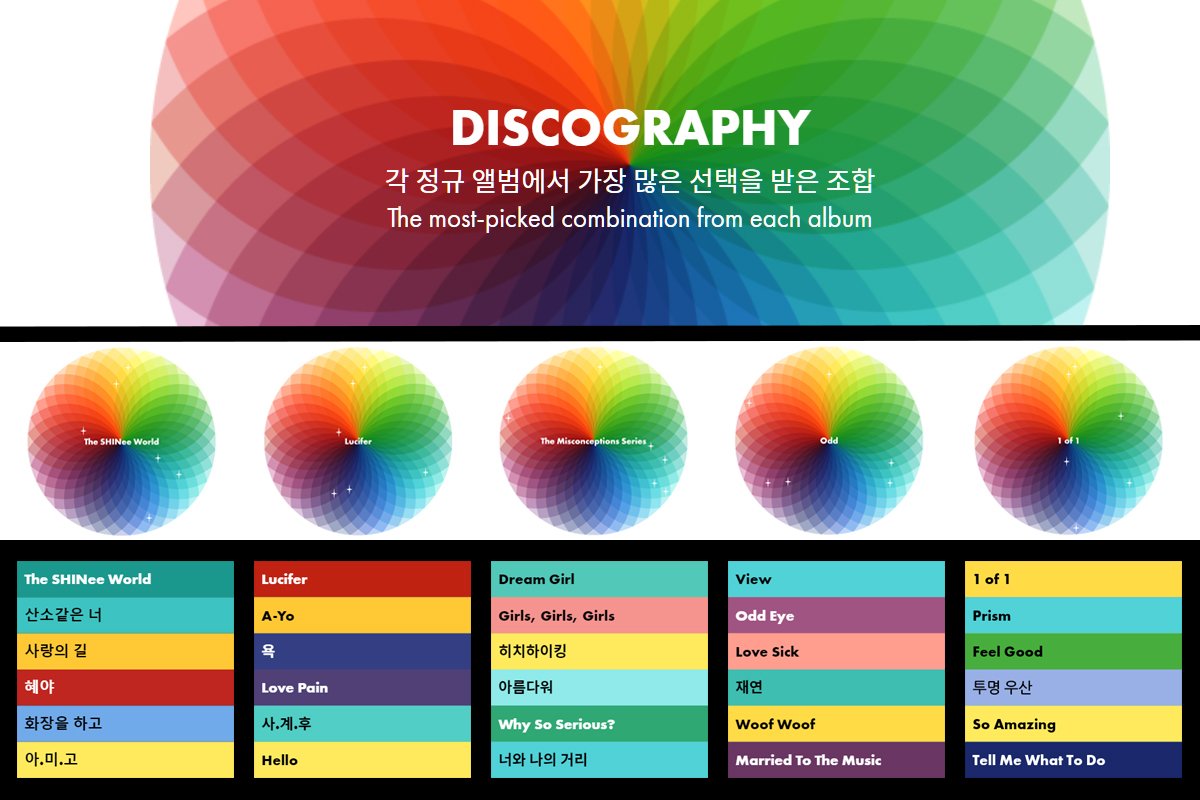This screenshot has height=800, width=1200.
Task: Select the navy 'Tell Me What To Do' swatch
Action: (x=1073, y=759)
